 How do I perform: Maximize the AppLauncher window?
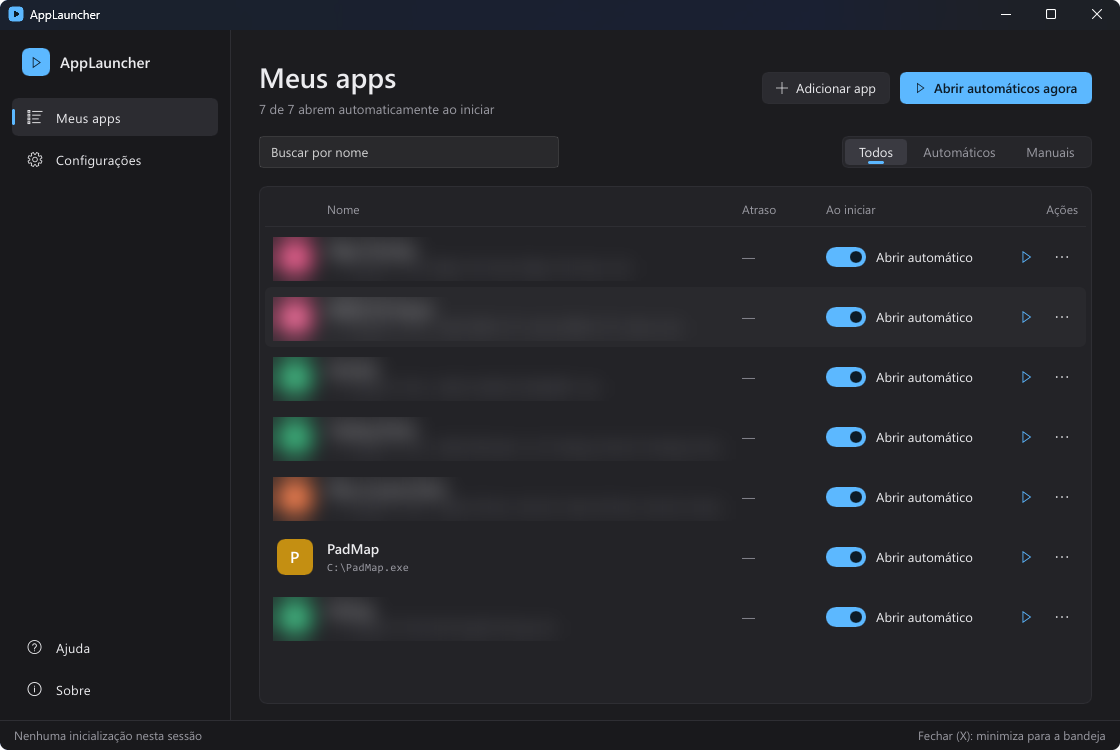[1051, 14]
